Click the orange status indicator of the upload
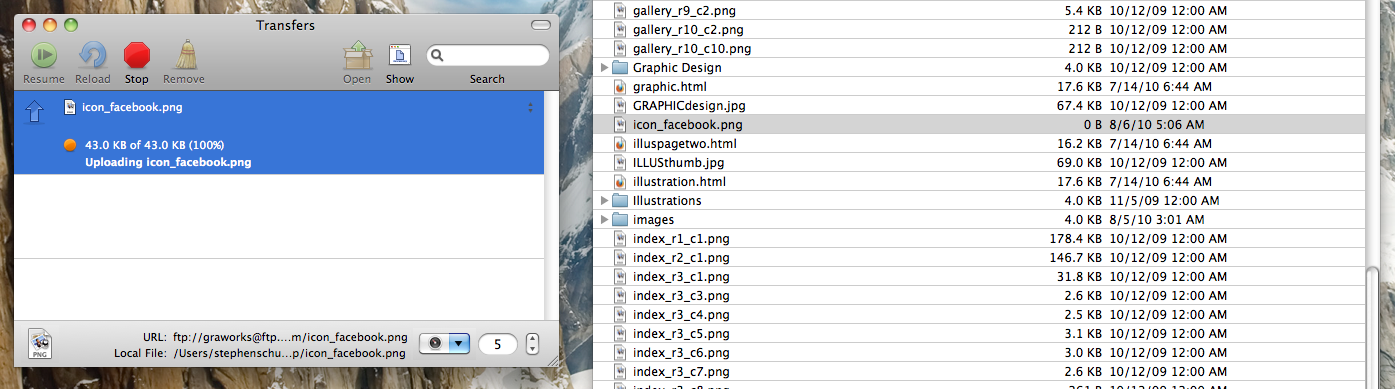The width and height of the screenshot is (1395, 389). tap(70, 145)
